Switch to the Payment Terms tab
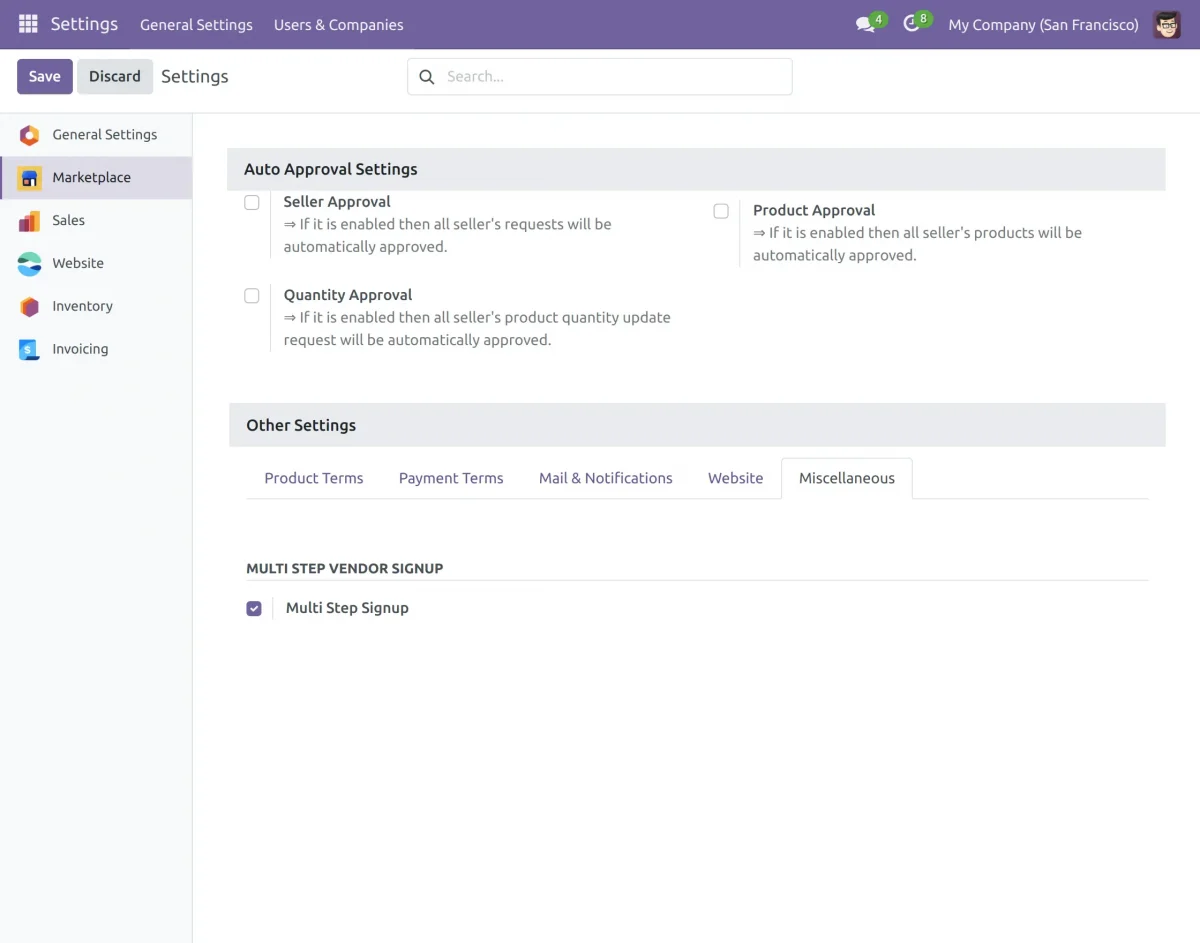 click(x=451, y=478)
